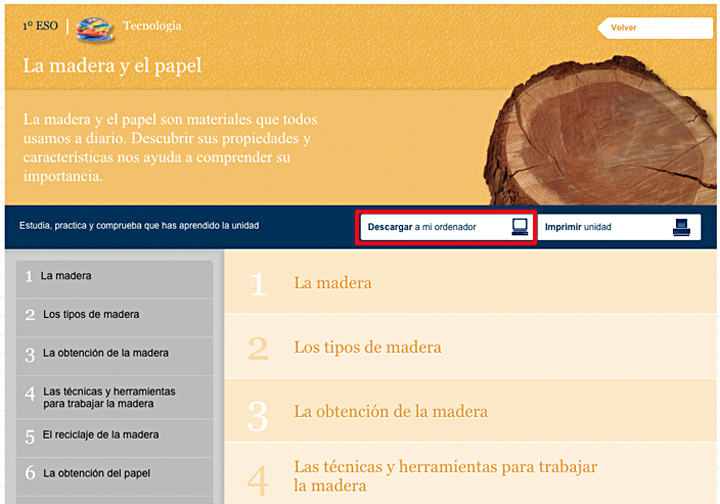
Task: Select sidebar item Los tipos de madera
Action: (115, 315)
